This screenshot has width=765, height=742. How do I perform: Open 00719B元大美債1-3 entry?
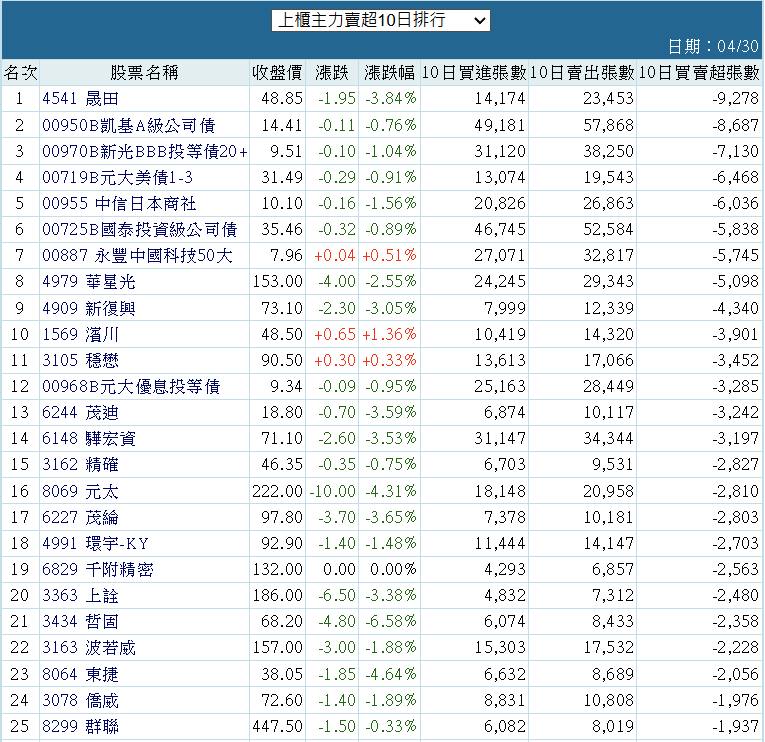coord(118,177)
